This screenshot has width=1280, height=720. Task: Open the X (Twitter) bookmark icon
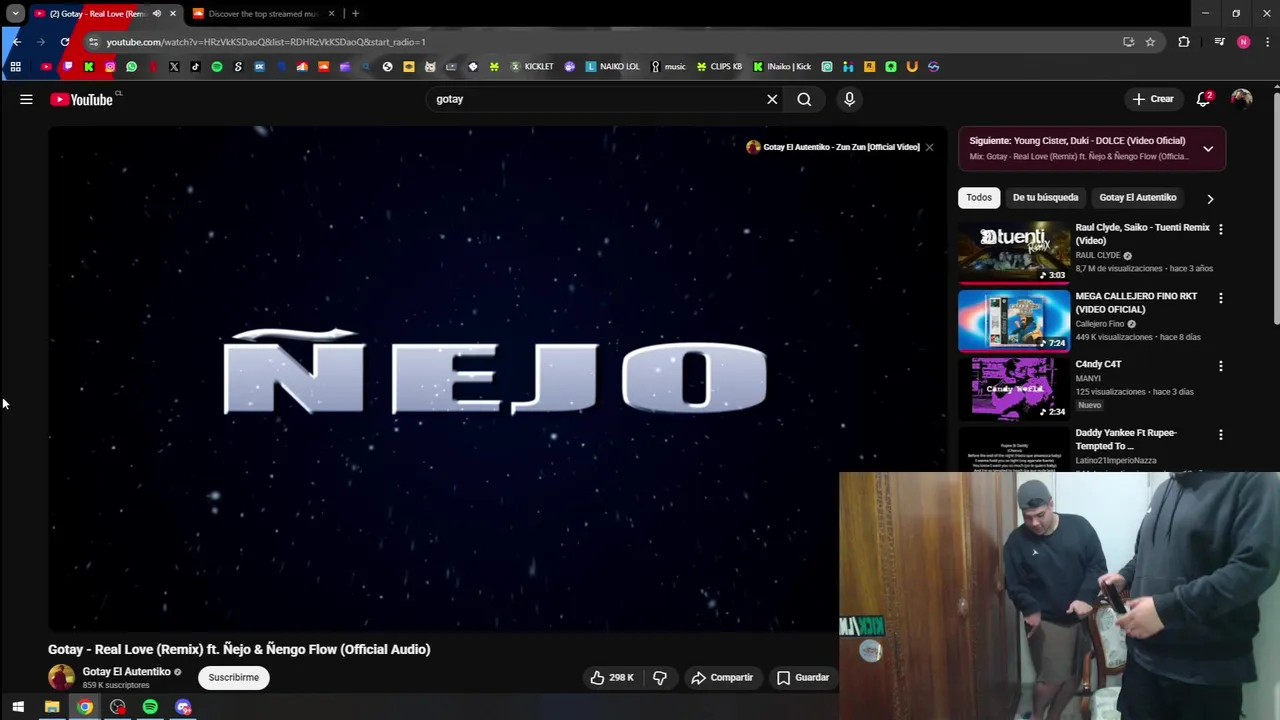point(174,67)
